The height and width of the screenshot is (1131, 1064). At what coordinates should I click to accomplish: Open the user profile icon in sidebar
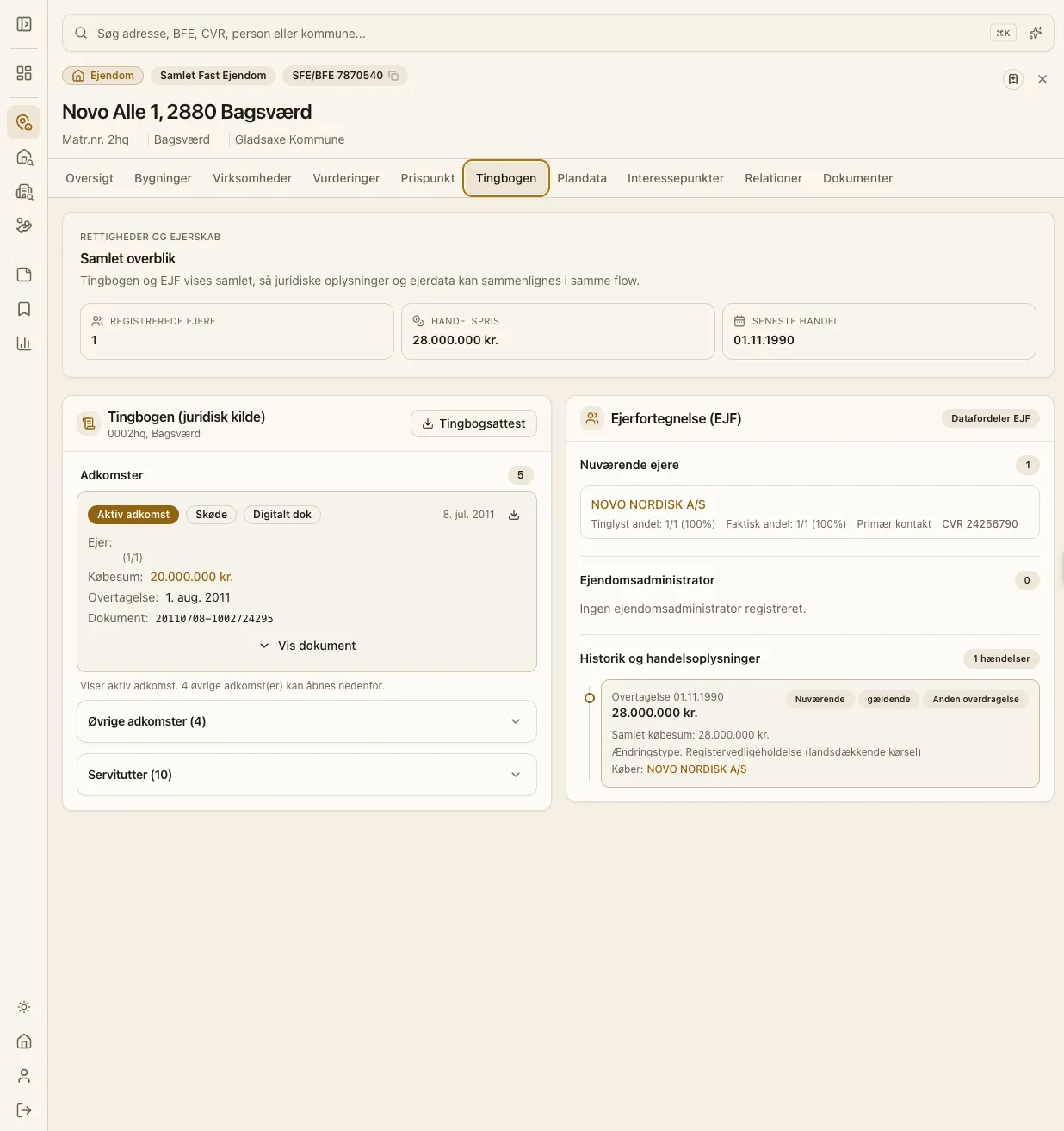[24, 1076]
